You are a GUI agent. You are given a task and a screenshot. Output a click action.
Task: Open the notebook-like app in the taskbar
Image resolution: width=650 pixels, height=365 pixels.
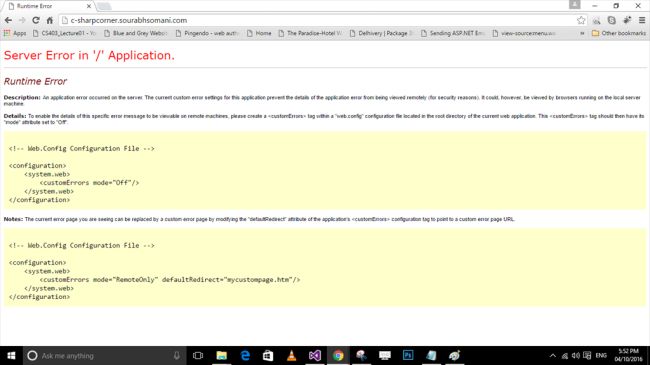pos(431,355)
